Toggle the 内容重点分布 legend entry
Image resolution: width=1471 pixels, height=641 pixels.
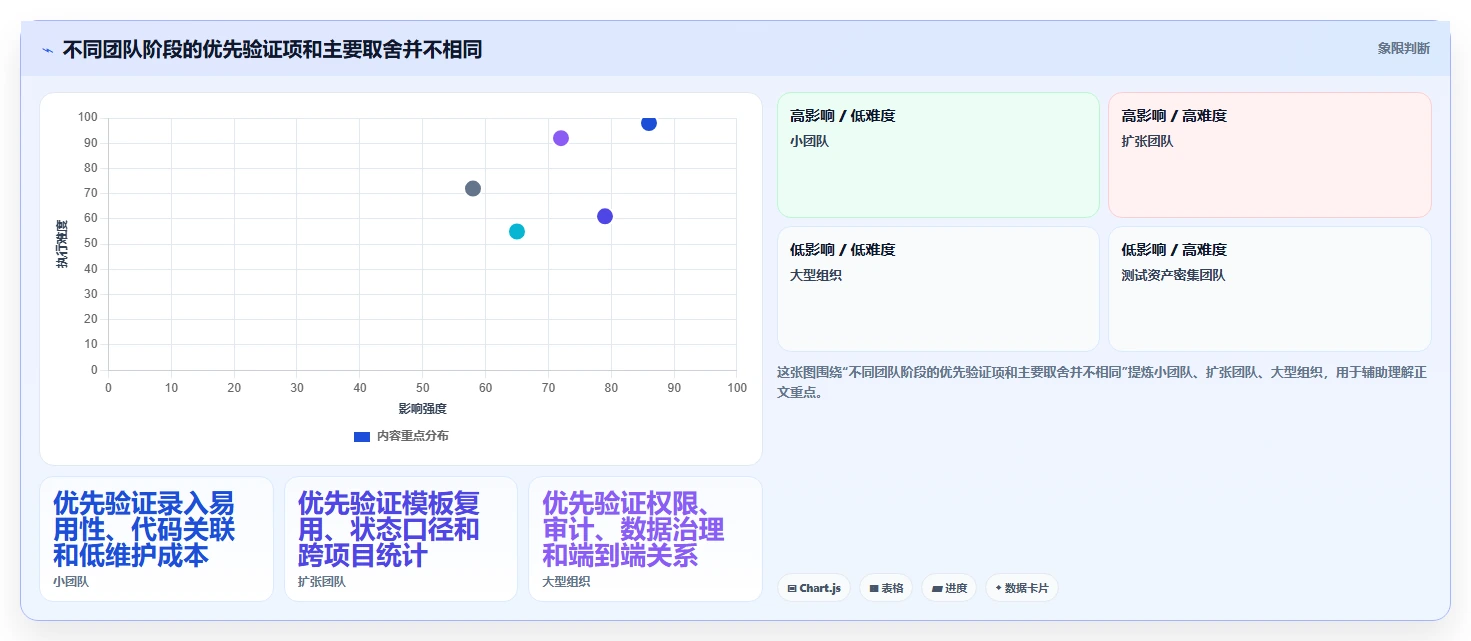coord(402,436)
